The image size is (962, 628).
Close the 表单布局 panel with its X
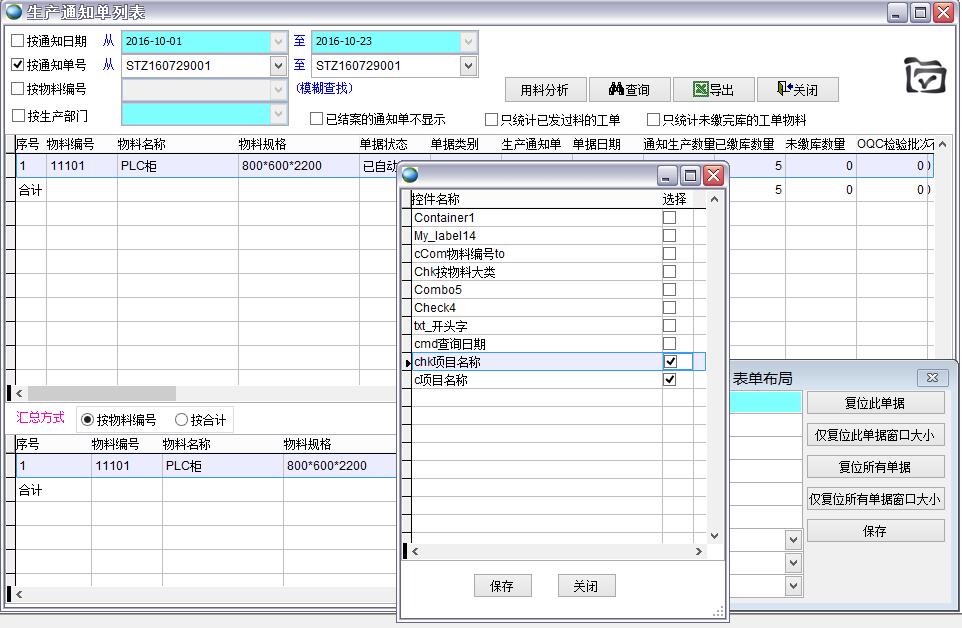932,377
